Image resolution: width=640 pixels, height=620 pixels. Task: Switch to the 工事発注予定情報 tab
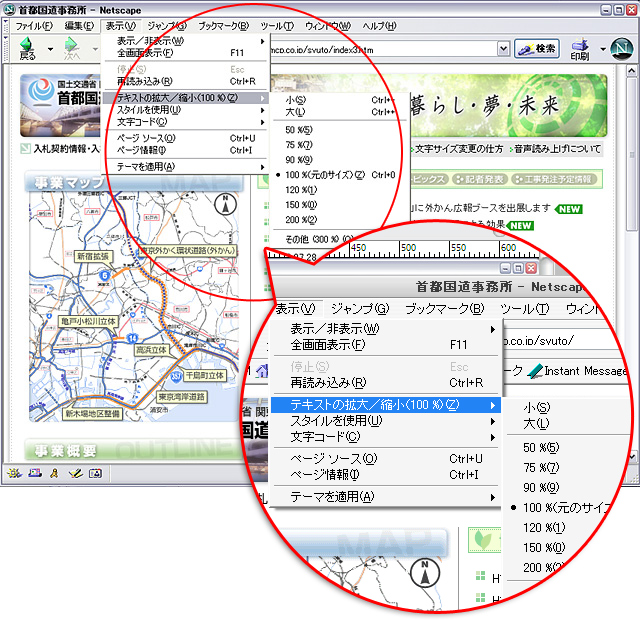pos(554,179)
